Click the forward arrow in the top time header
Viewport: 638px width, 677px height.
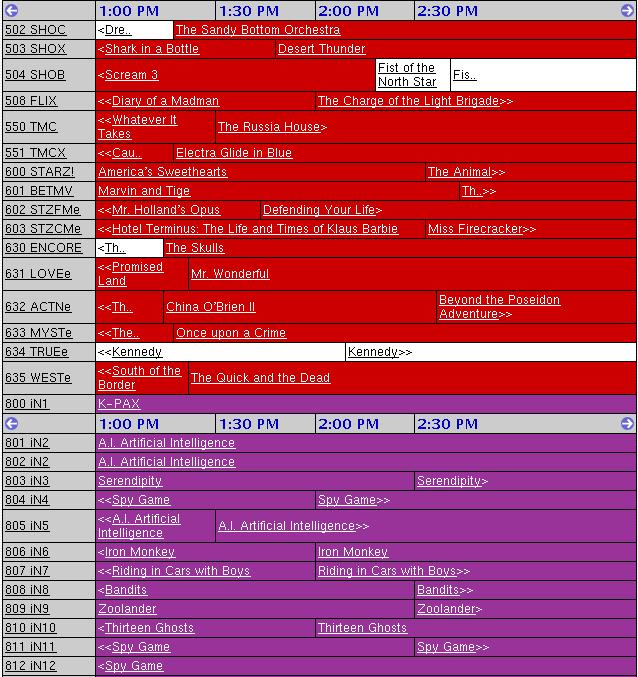(627, 10)
